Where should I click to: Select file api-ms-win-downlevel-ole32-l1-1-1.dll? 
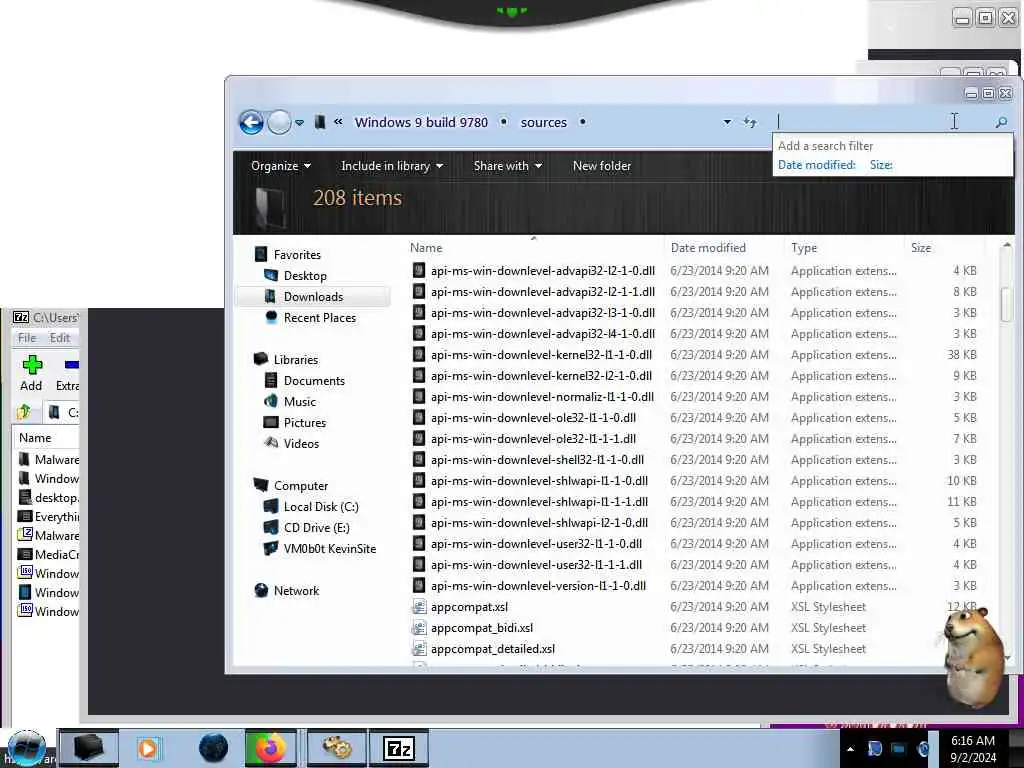click(x=533, y=438)
